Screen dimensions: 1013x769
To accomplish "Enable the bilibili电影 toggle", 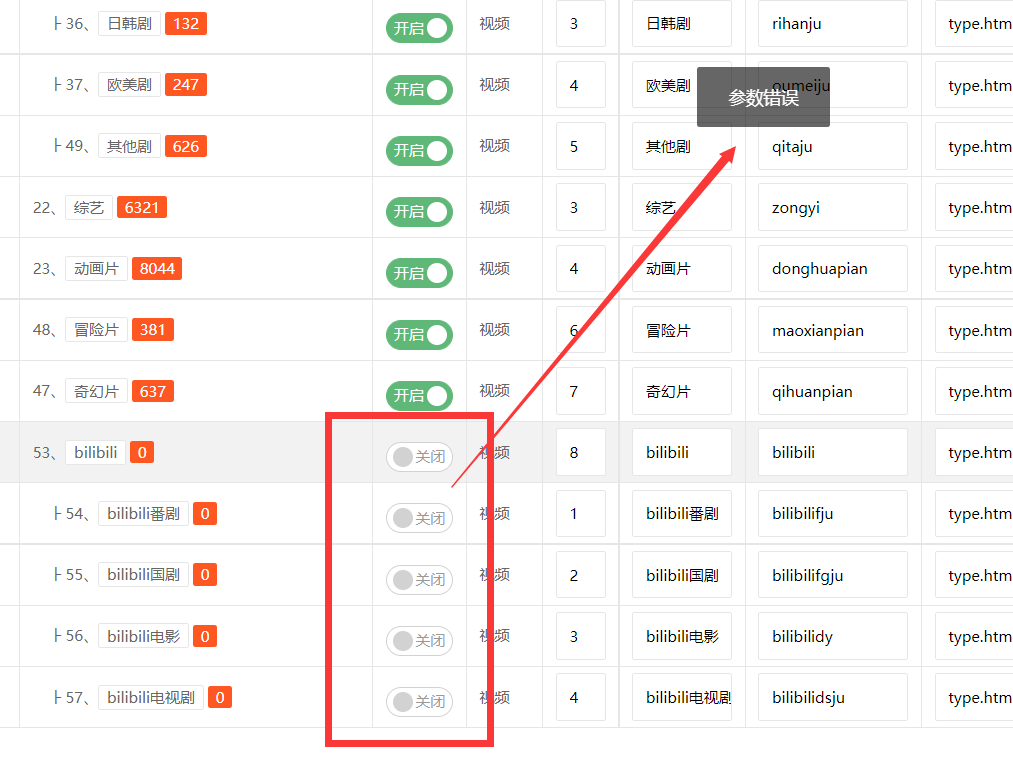I will pos(419,640).
